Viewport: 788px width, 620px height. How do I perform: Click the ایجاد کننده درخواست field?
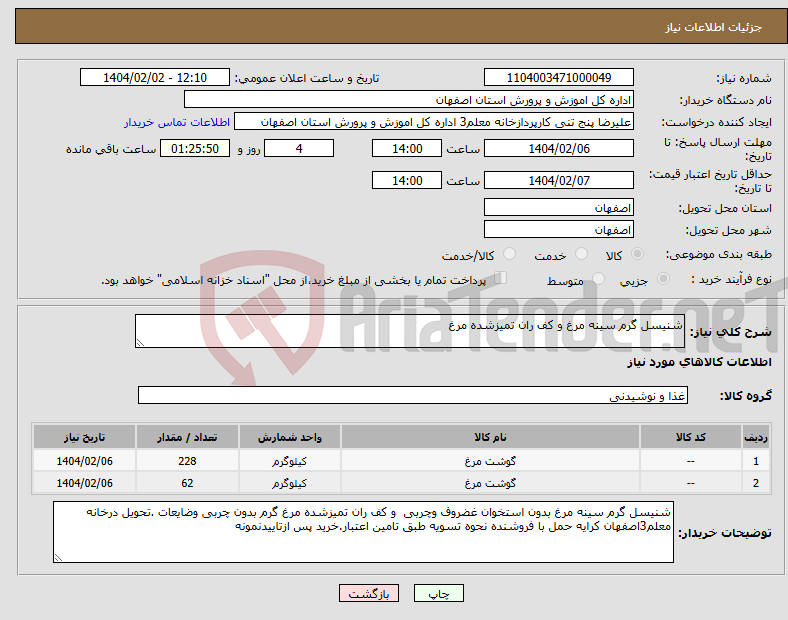click(x=434, y=122)
